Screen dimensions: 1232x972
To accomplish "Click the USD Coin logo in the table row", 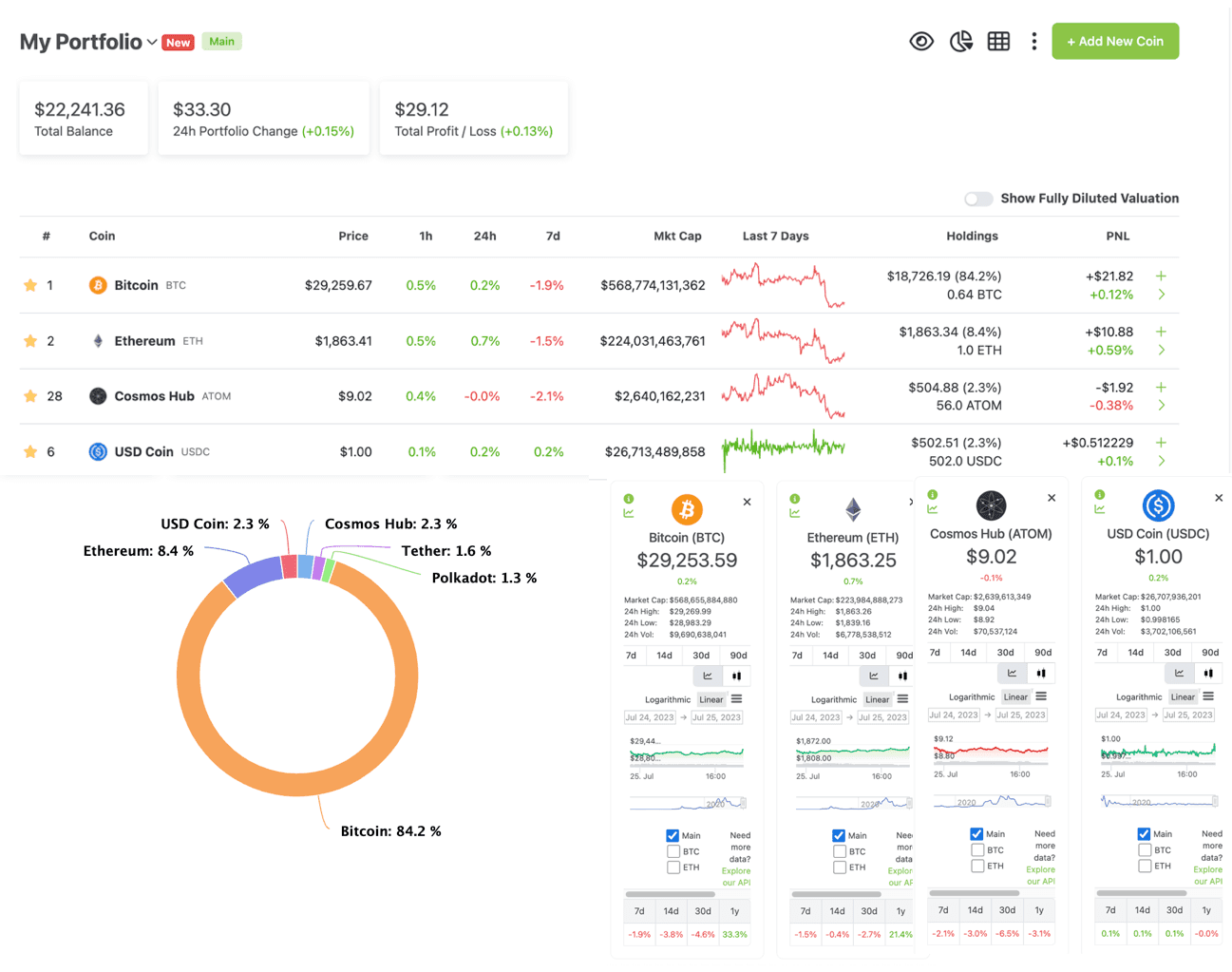I will pos(98,452).
